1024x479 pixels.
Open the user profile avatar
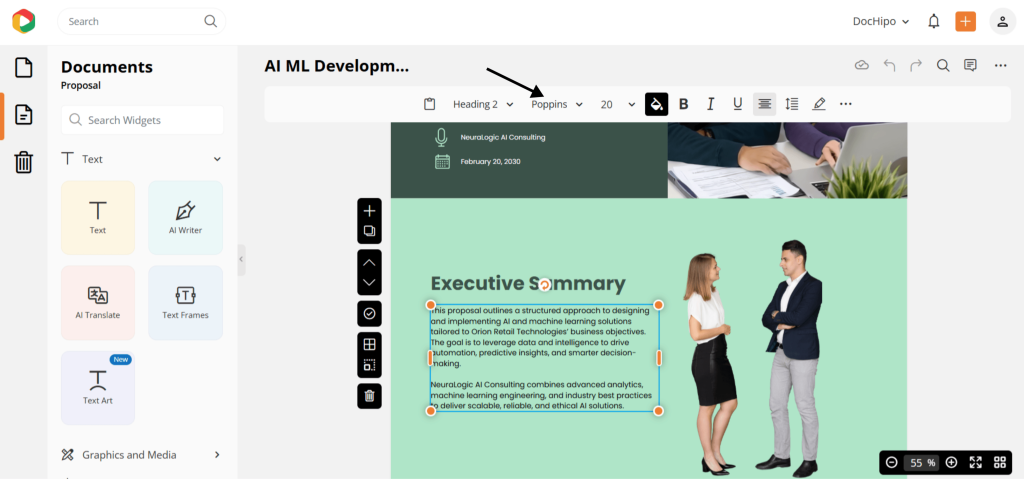(x=1002, y=22)
